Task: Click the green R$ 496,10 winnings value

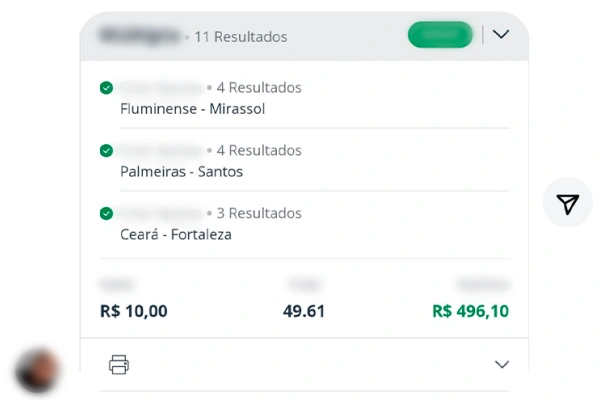Action: [x=471, y=311]
